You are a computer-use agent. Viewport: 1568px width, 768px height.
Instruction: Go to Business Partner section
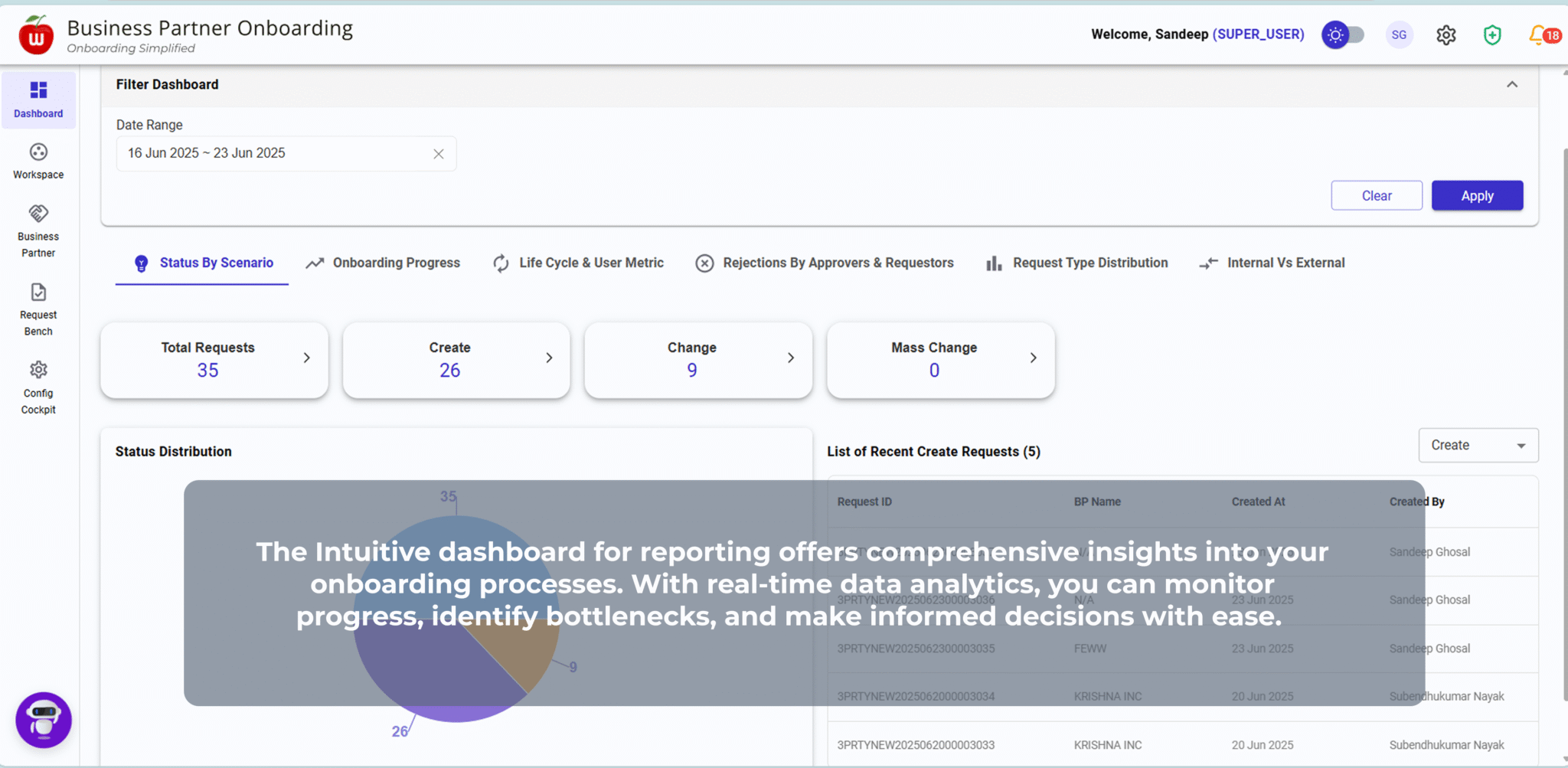tap(38, 214)
